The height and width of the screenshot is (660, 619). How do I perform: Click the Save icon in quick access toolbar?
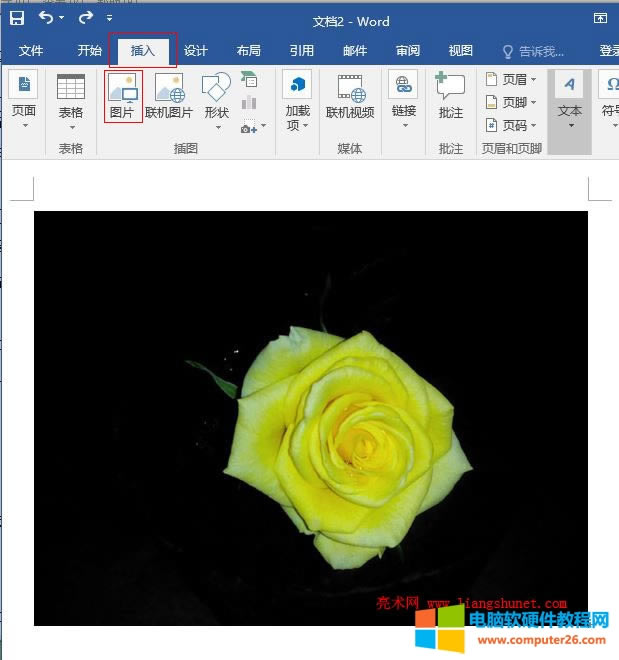point(17,18)
